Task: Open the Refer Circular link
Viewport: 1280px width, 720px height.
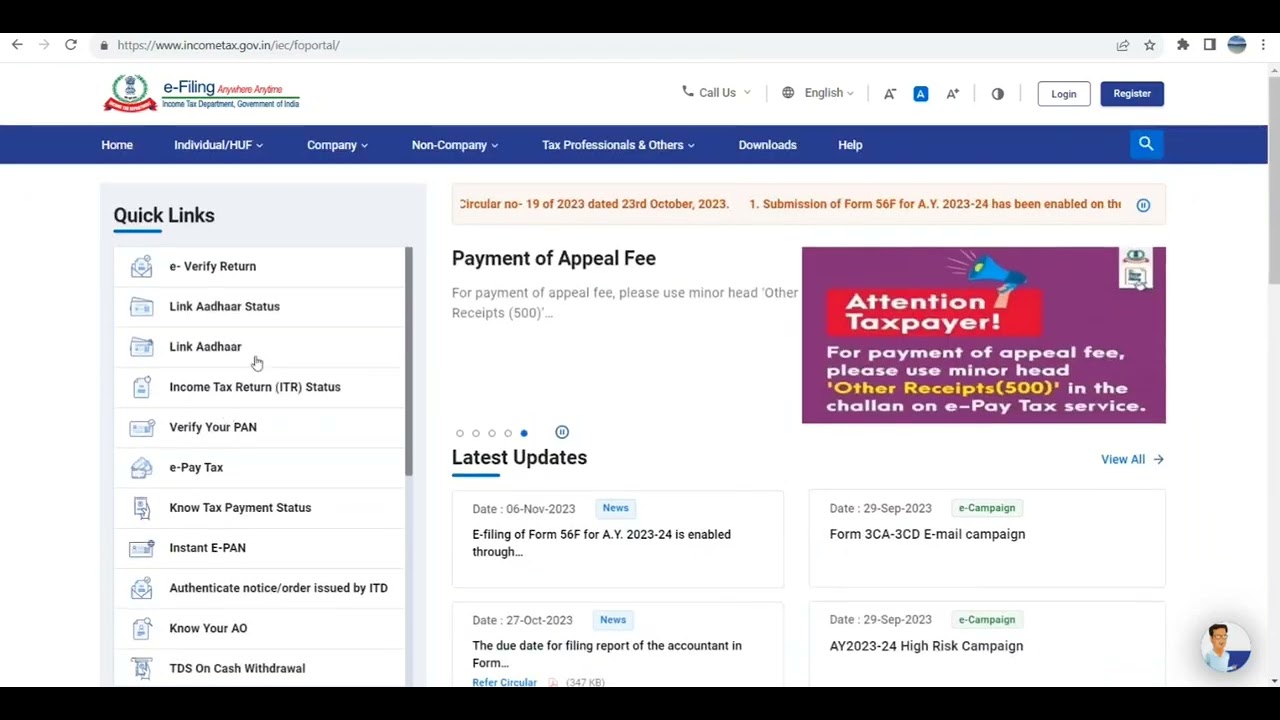Action: click(x=504, y=682)
